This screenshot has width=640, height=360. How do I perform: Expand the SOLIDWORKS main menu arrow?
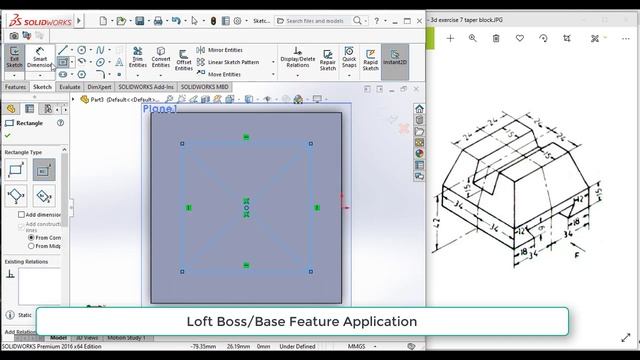click(x=79, y=20)
